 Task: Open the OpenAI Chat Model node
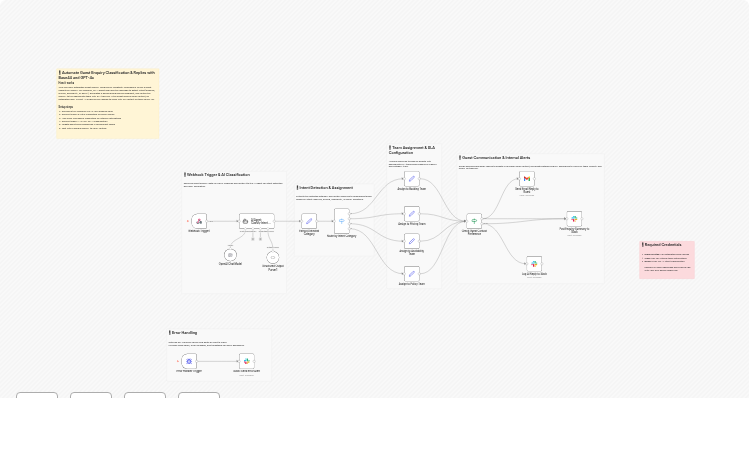click(230, 255)
